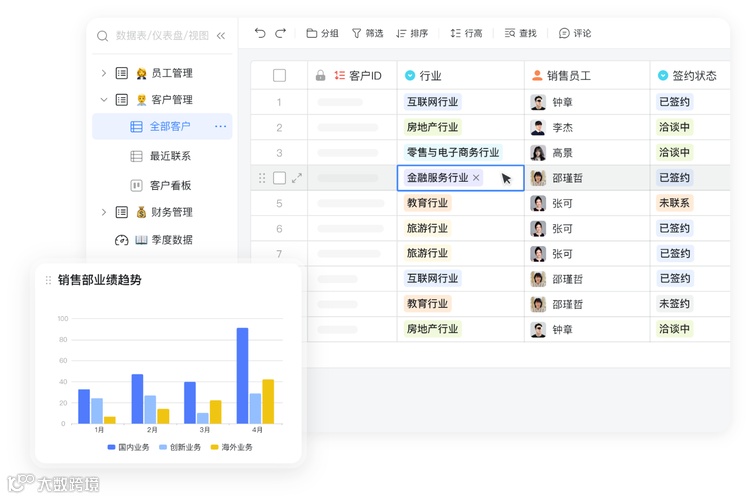Image resolution: width=750 pixels, height=499 pixels.
Task: Expand the 金融服务行业 record with arrows icon
Action: (297, 178)
